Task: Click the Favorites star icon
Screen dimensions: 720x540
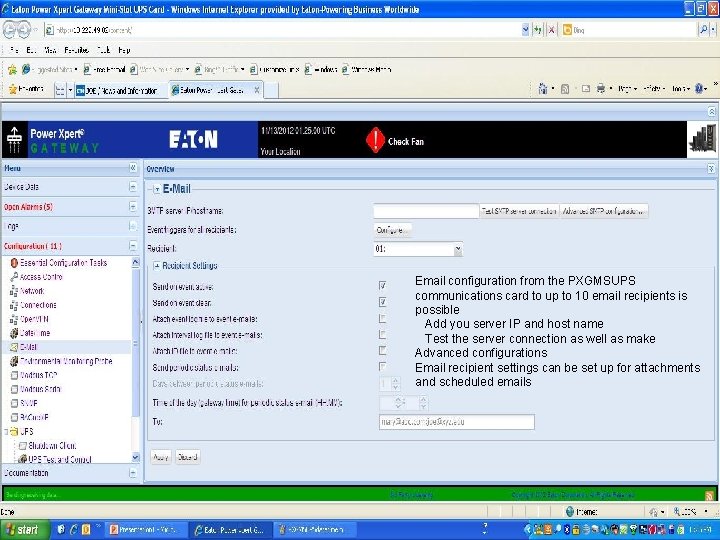Action: point(13,90)
